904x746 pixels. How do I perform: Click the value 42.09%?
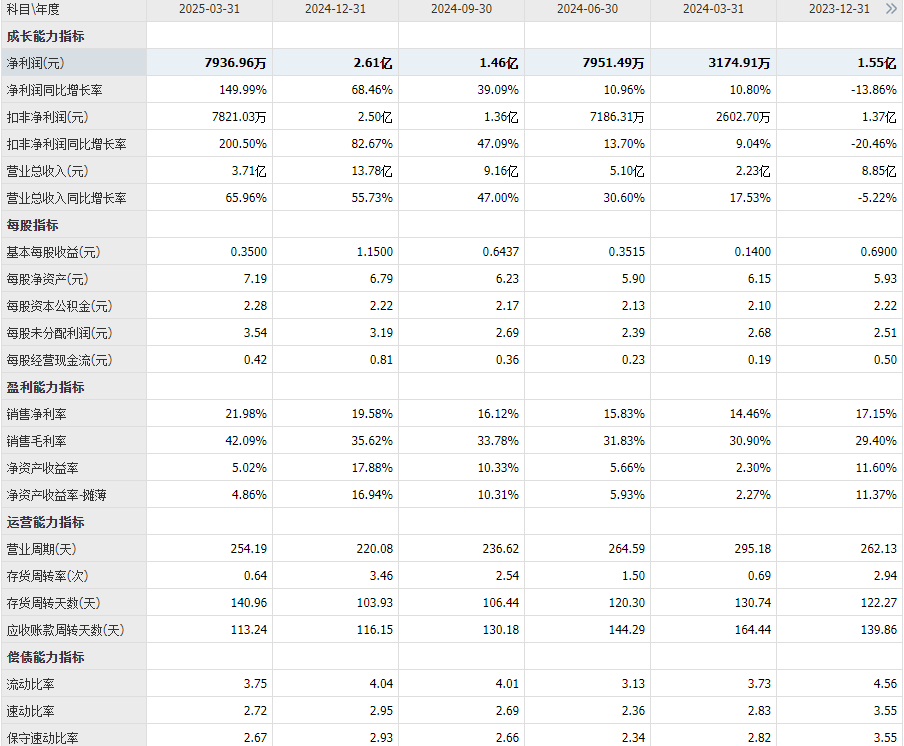(x=246, y=441)
